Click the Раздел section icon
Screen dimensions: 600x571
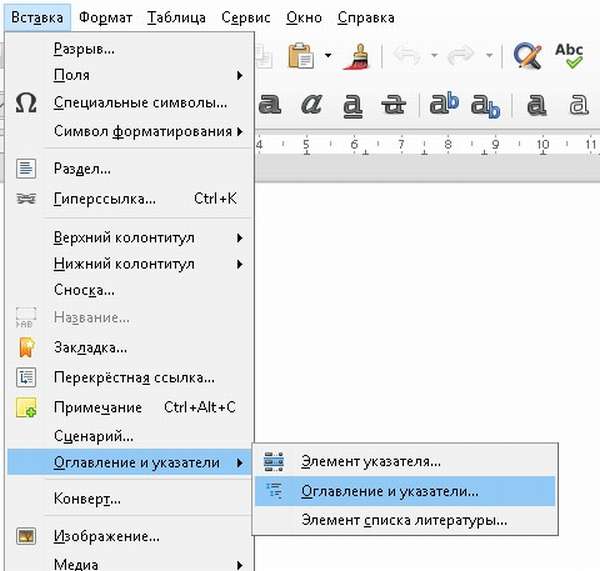click(26, 169)
